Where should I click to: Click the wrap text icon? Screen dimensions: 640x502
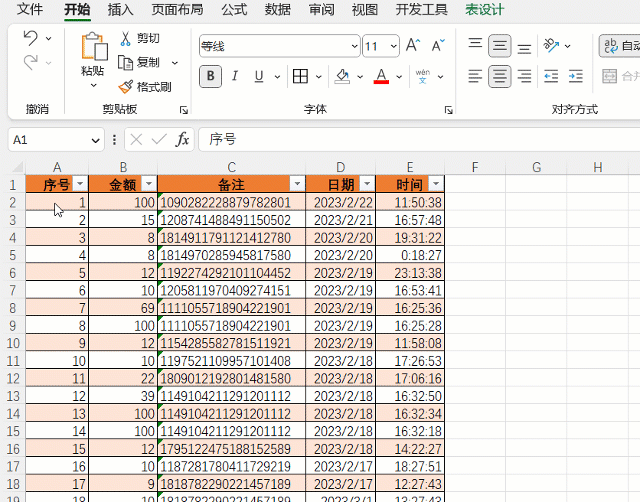[x=611, y=46]
